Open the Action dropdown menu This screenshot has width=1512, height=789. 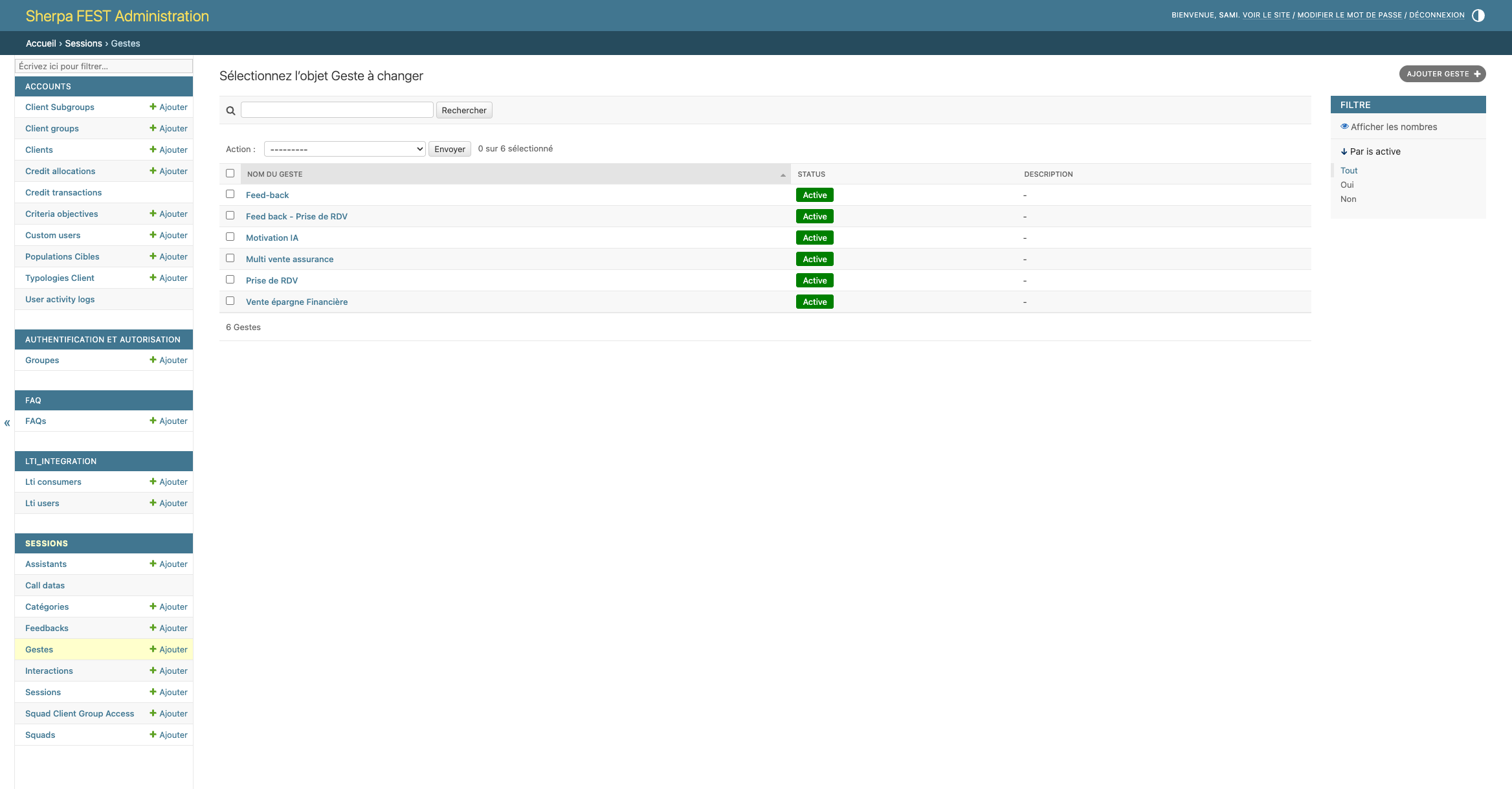click(344, 149)
